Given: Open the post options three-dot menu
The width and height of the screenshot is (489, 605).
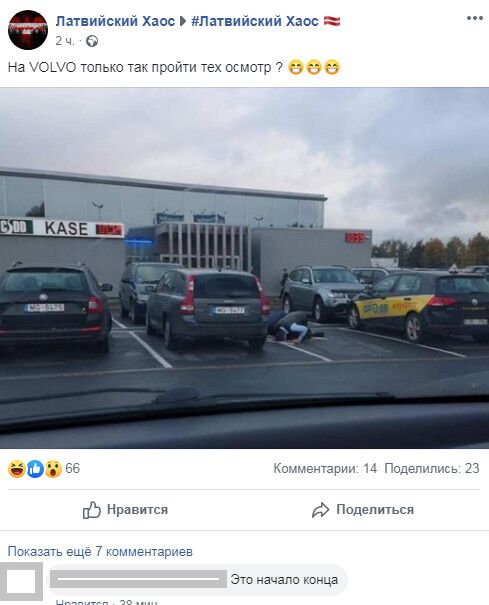Looking at the screenshot, I should 474,18.
